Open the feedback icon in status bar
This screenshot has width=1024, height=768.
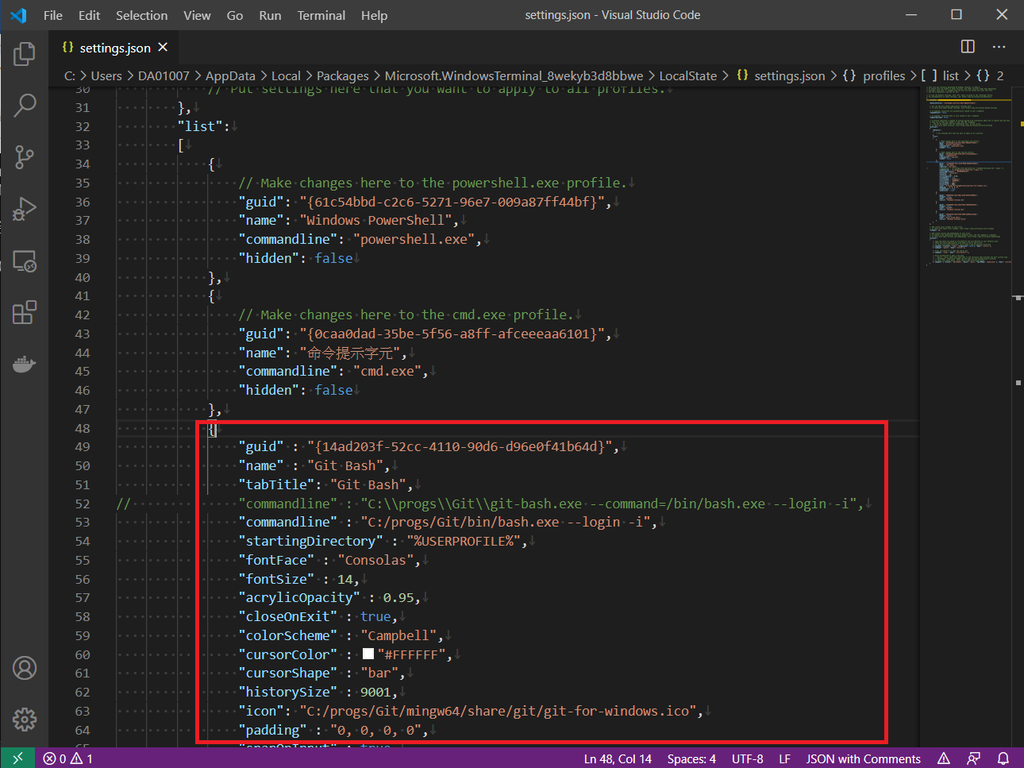click(973, 758)
